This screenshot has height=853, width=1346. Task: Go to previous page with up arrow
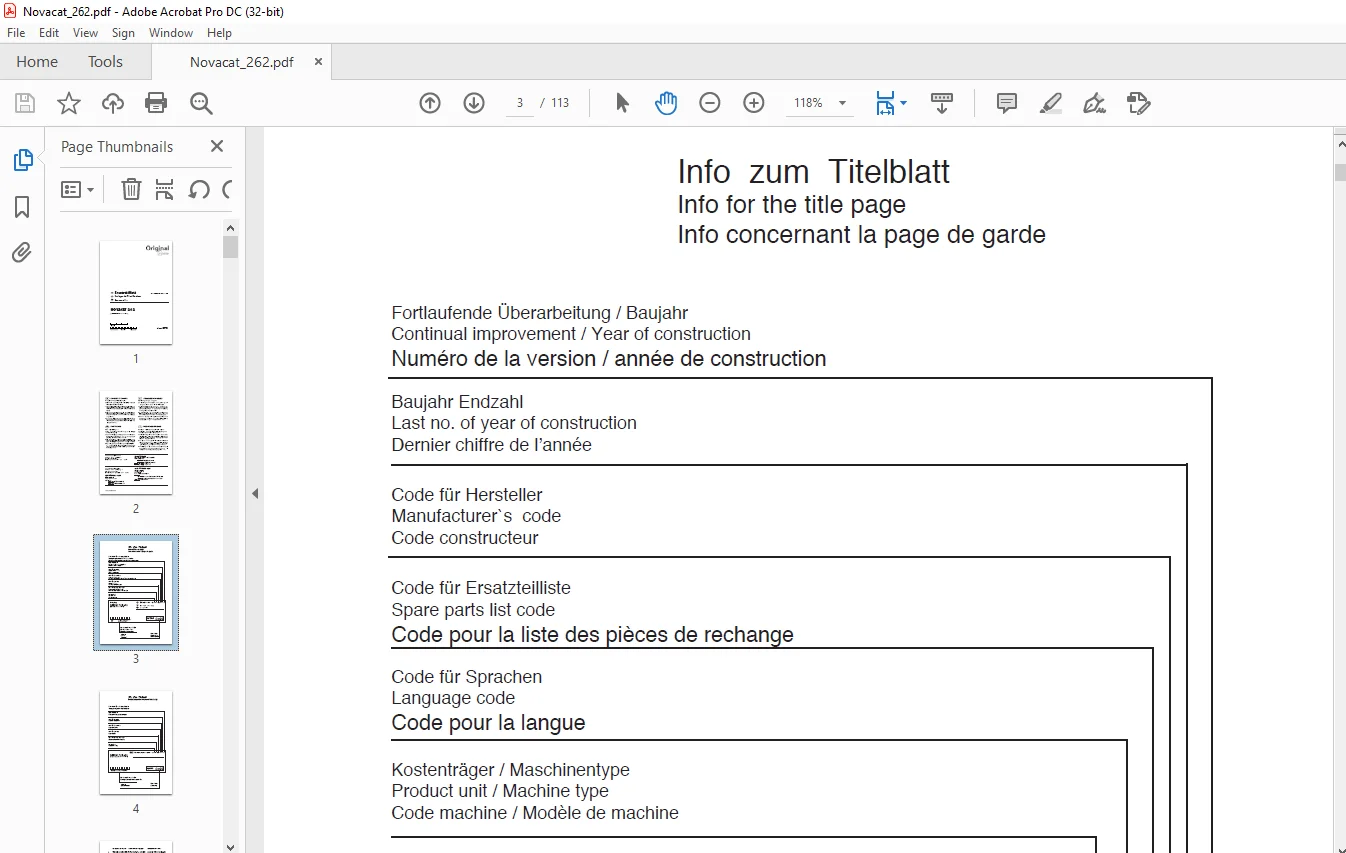(x=430, y=103)
